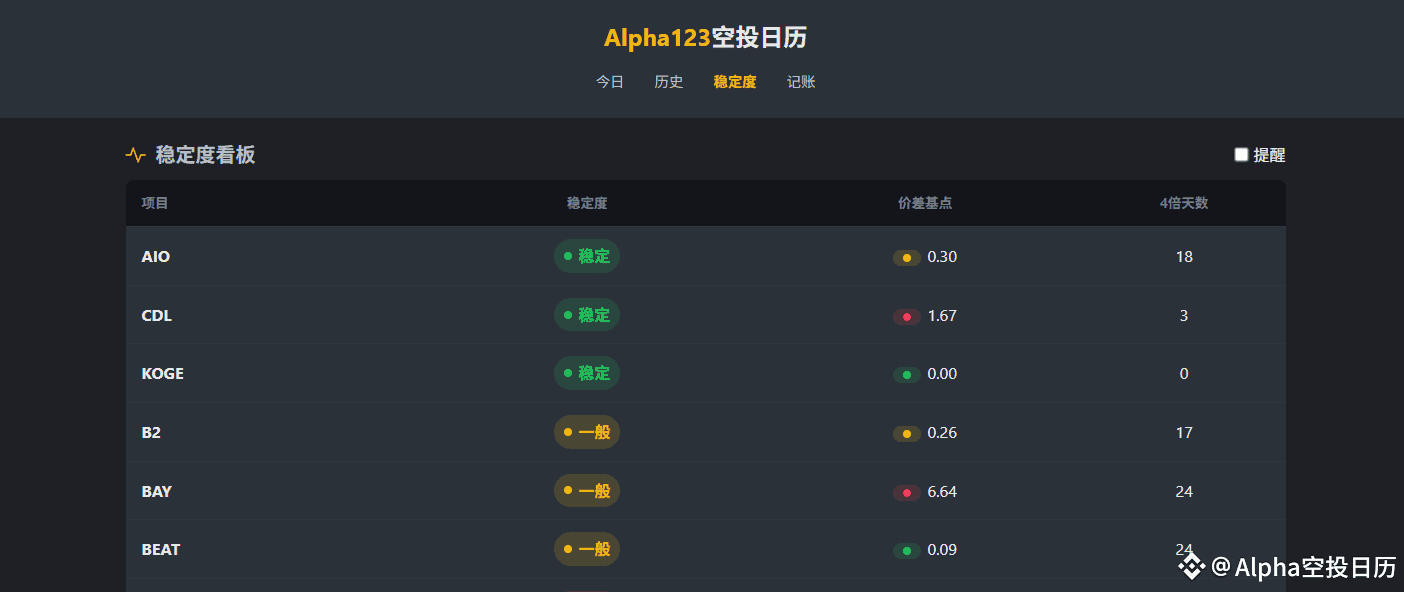1404x592 pixels.
Task: Click the yellow indicator dot for AIO
Action: pyautogui.click(x=906, y=258)
